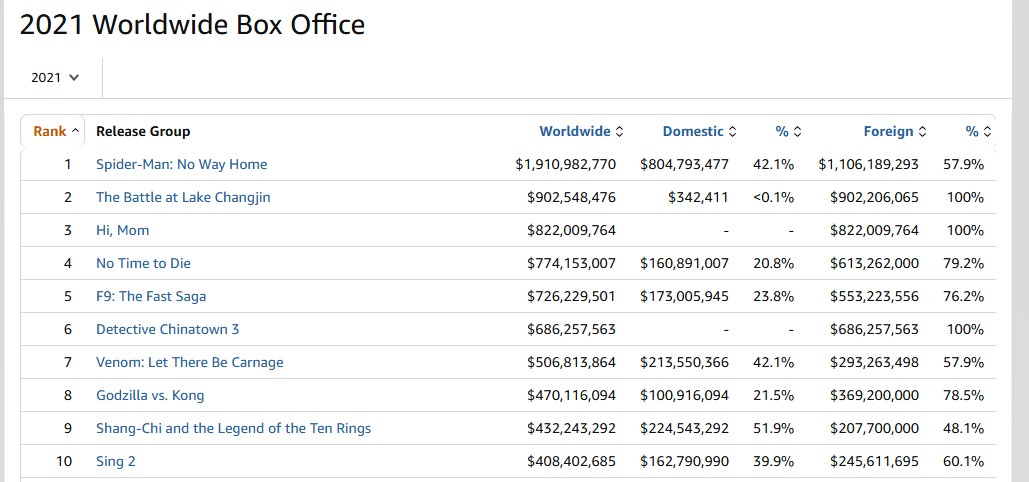Click the 2021 Worldwide Box Office heading

(x=192, y=25)
